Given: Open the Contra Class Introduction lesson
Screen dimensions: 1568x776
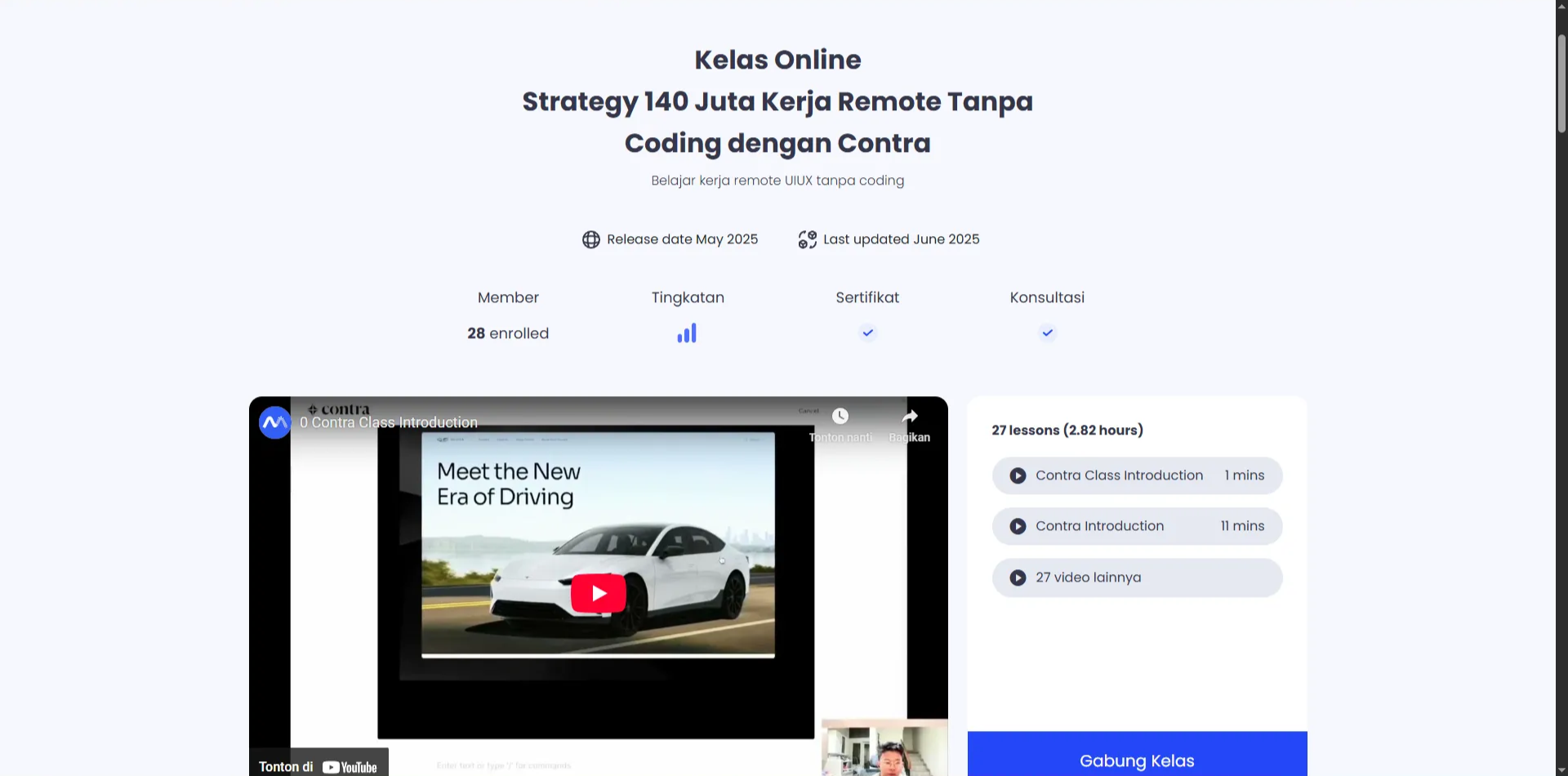Looking at the screenshot, I should (1137, 475).
